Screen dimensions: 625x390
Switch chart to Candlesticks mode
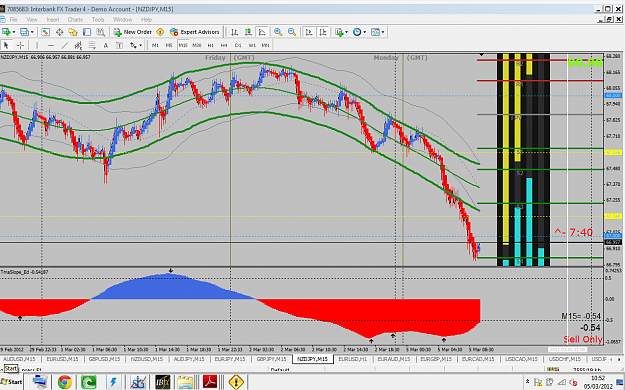[x=248, y=32]
